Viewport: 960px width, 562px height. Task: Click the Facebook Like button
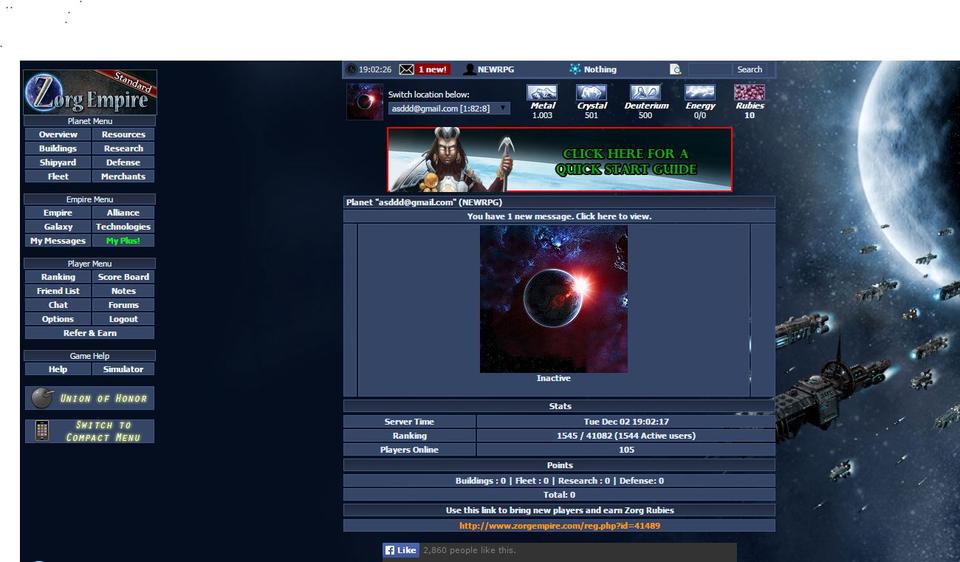point(401,550)
